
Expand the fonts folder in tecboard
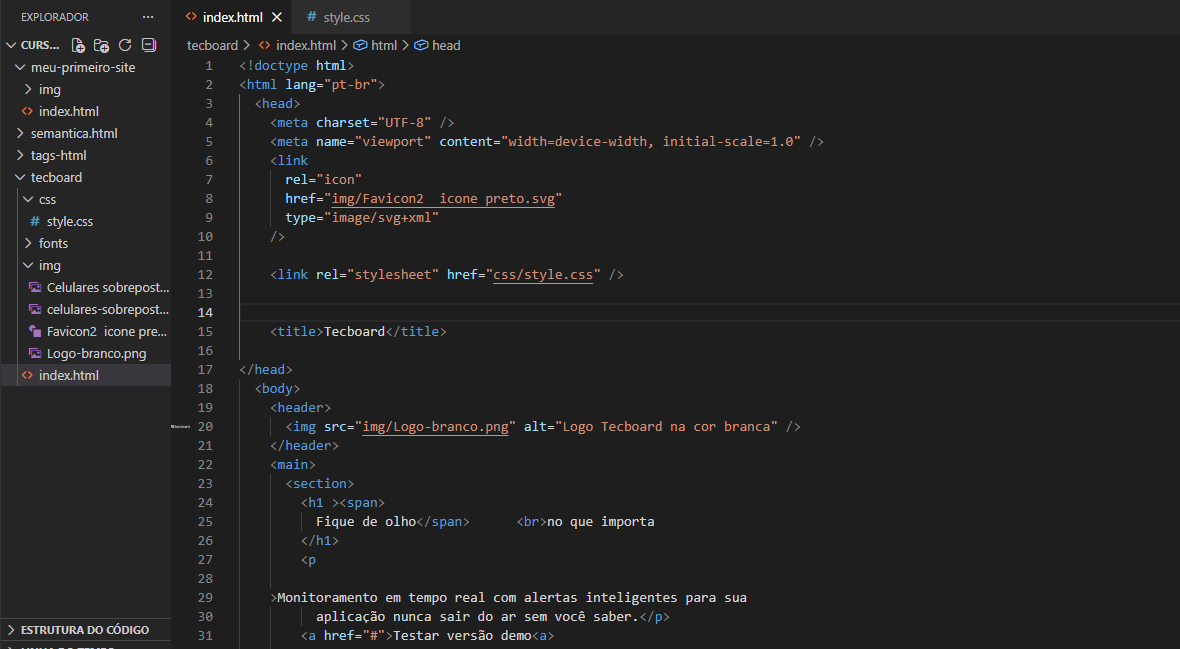[x=53, y=243]
